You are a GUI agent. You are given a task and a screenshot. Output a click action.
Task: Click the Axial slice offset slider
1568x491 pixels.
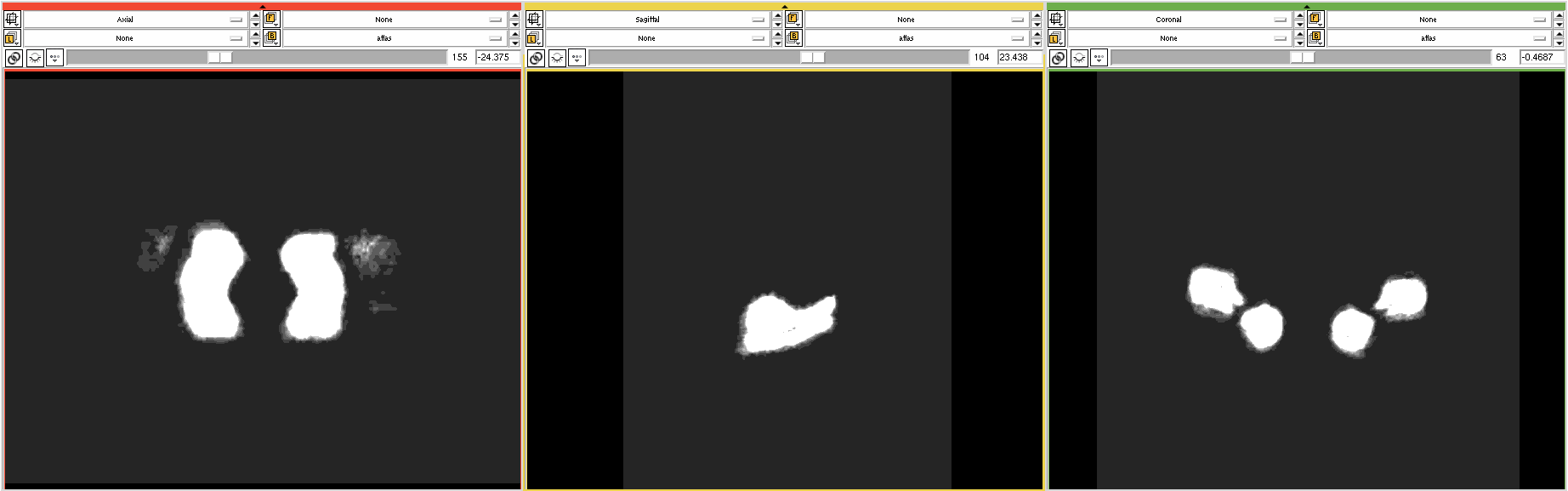click(256, 58)
